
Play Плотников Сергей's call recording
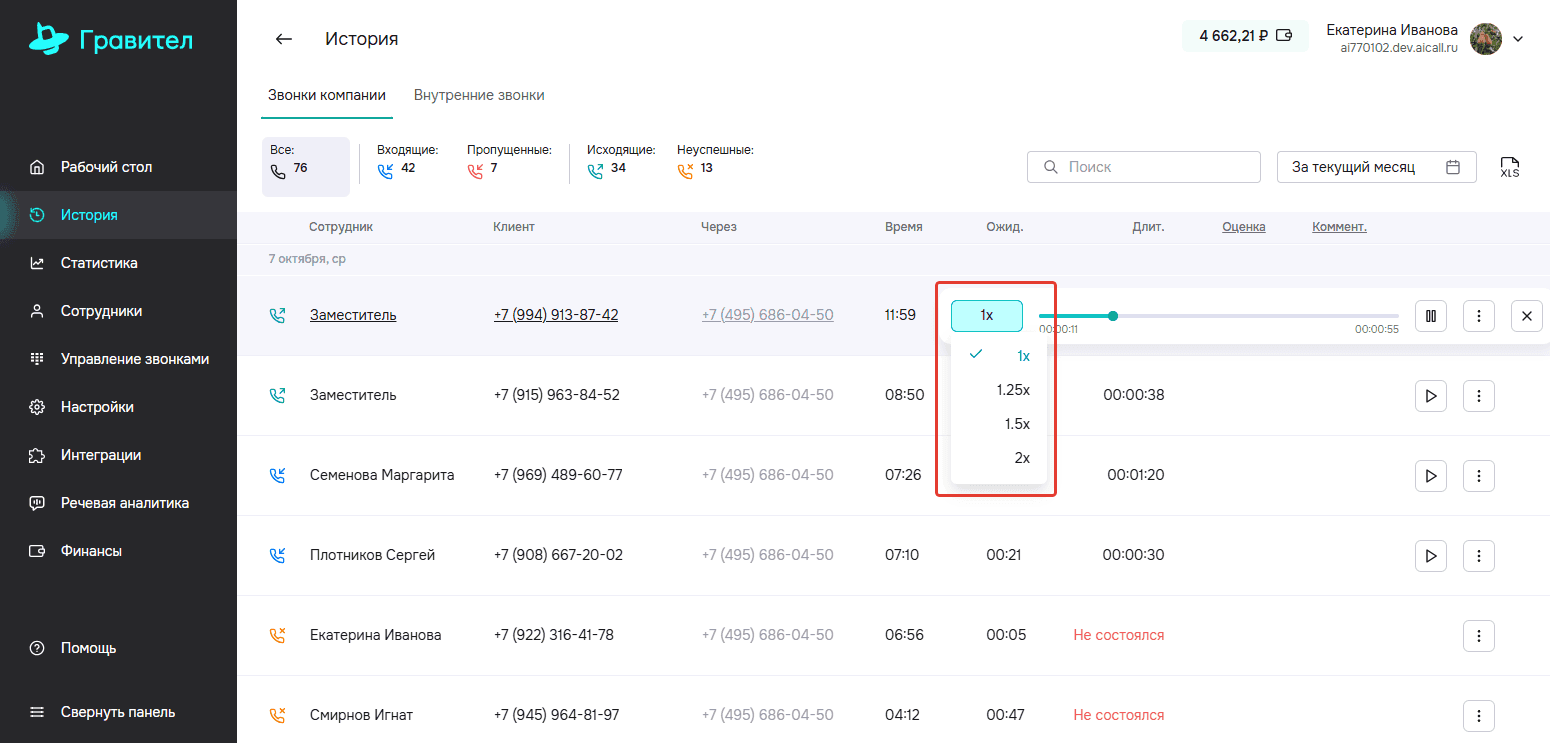1431,555
